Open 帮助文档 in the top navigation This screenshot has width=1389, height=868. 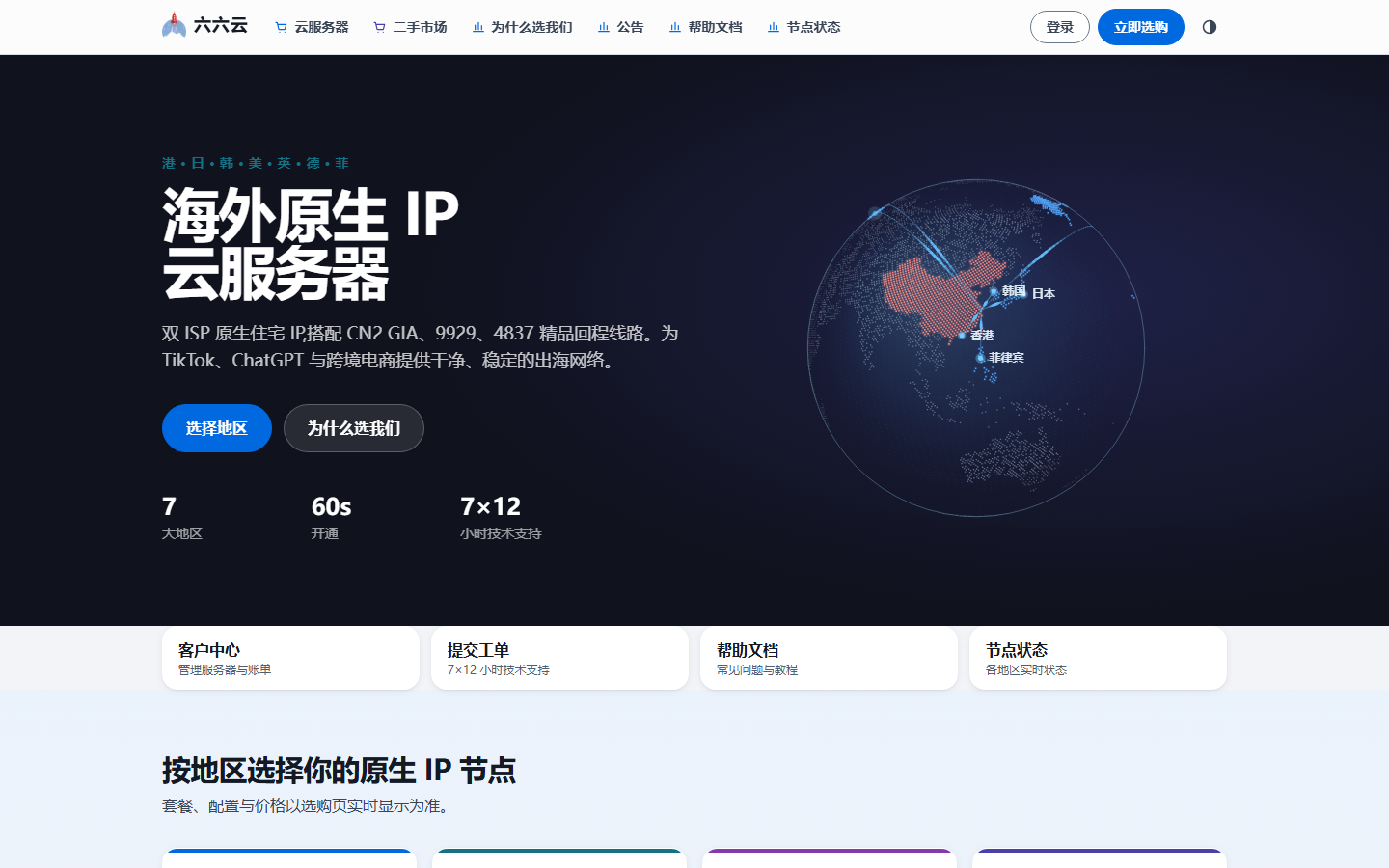point(705,27)
